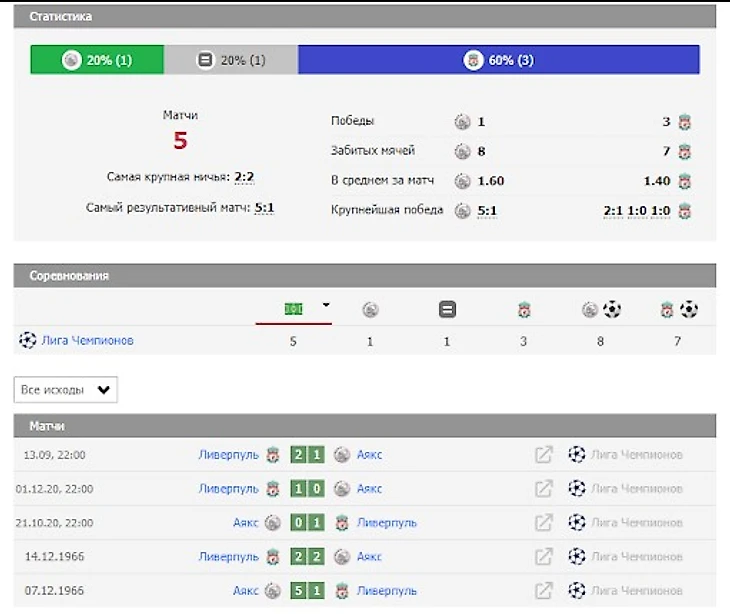Viewport: 730px width, 614px height.
Task: Click matches count column header icon
Action: (x=294, y=310)
